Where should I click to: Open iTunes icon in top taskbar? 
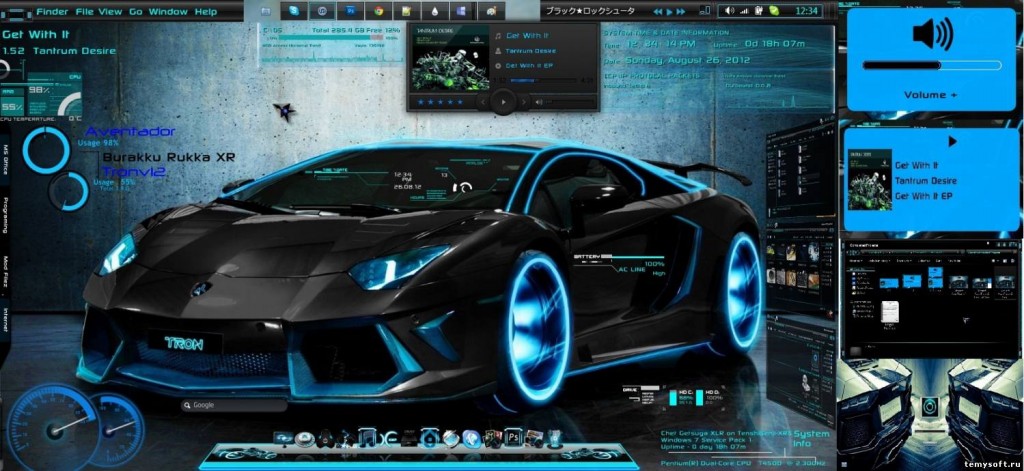pyautogui.click(x=322, y=10)
